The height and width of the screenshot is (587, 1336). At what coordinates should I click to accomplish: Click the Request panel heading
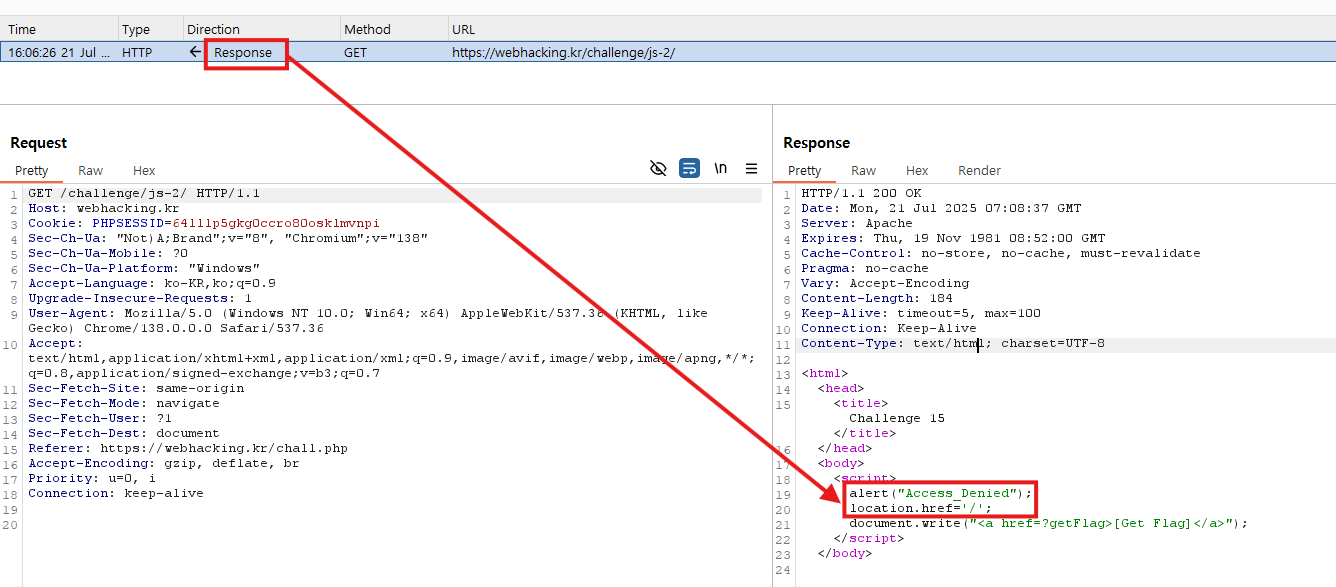coord(39,143)
